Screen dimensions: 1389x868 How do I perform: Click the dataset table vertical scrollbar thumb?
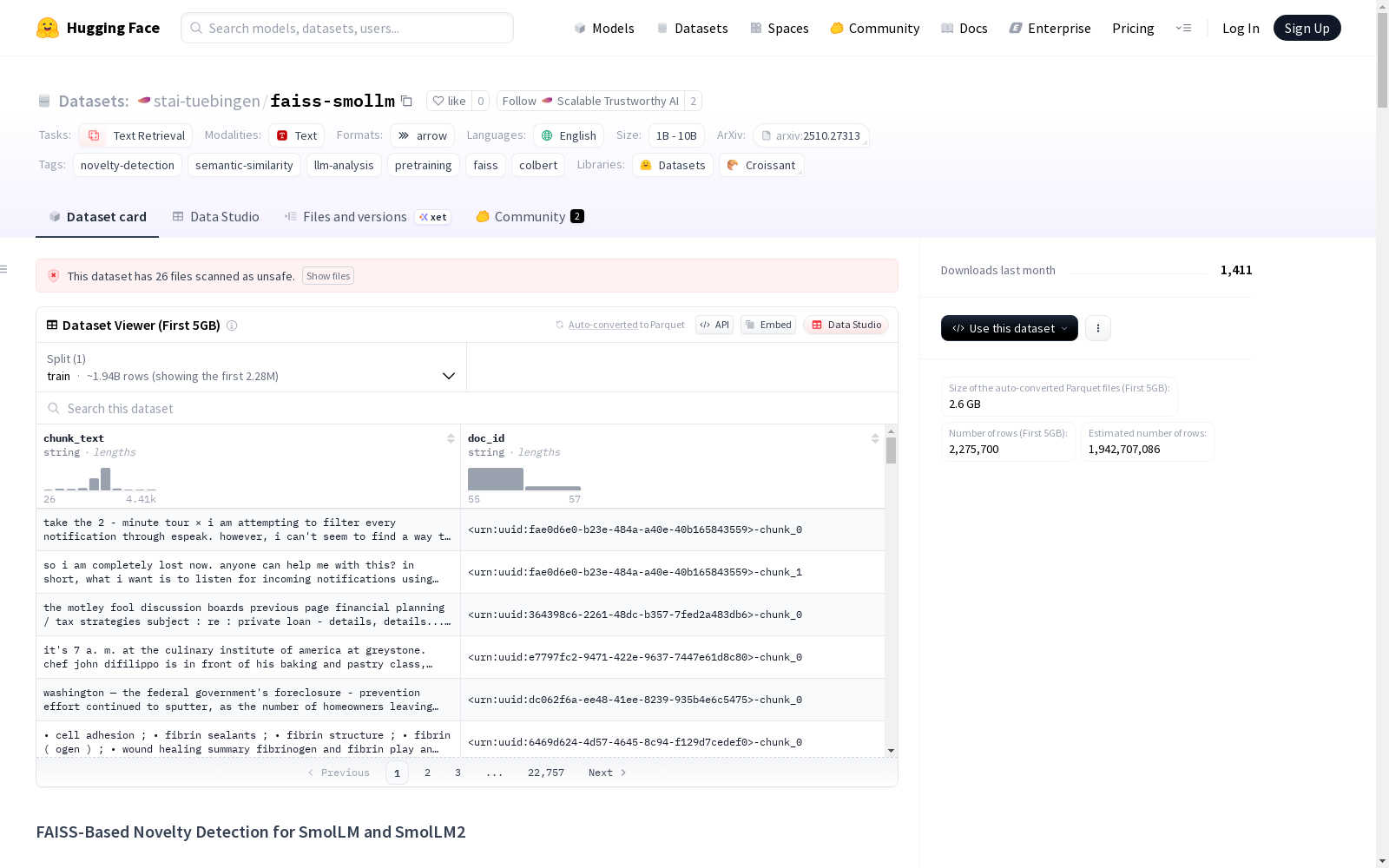[x=891, y=450]
